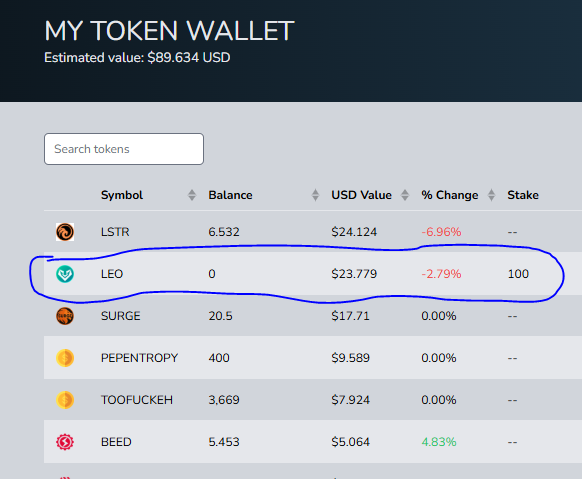Click SURGE balance 20.5

click(x=220, y=316)
